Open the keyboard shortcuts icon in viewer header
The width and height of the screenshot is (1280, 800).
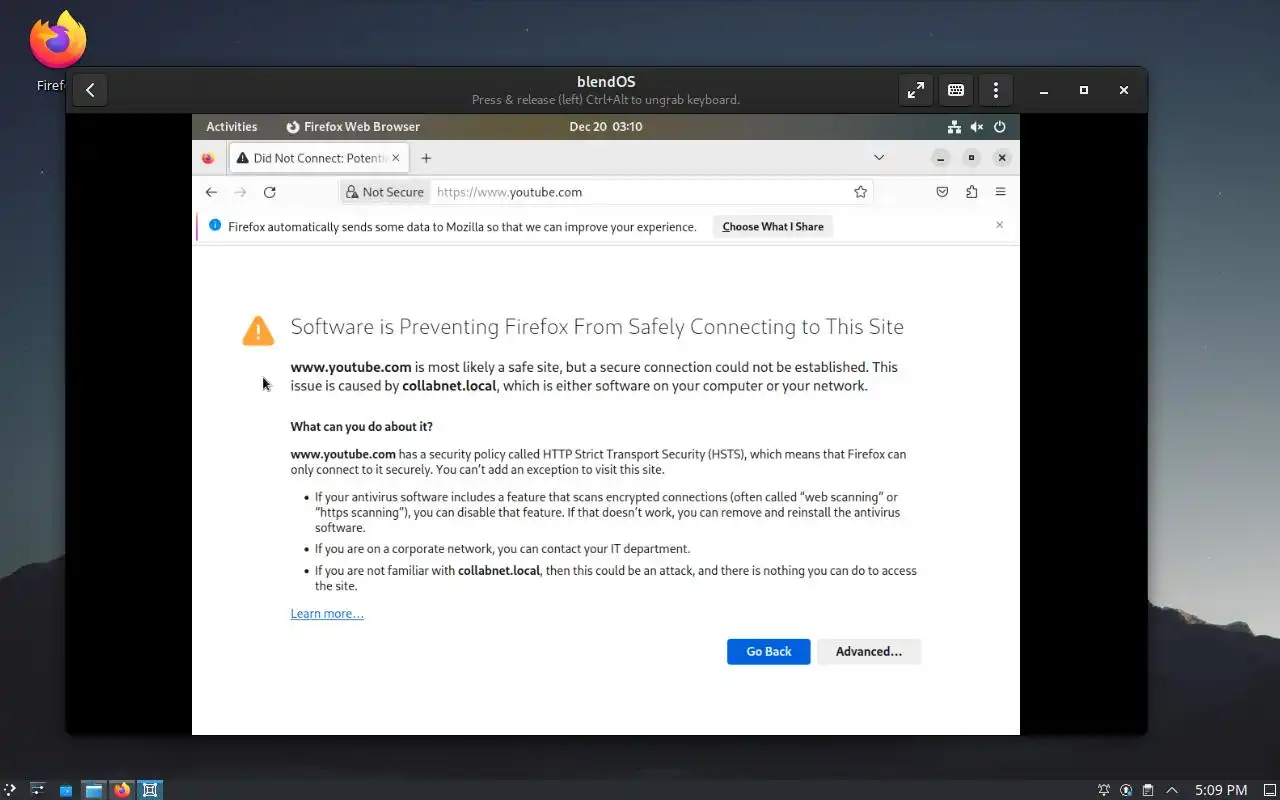[x=956, y=90]
